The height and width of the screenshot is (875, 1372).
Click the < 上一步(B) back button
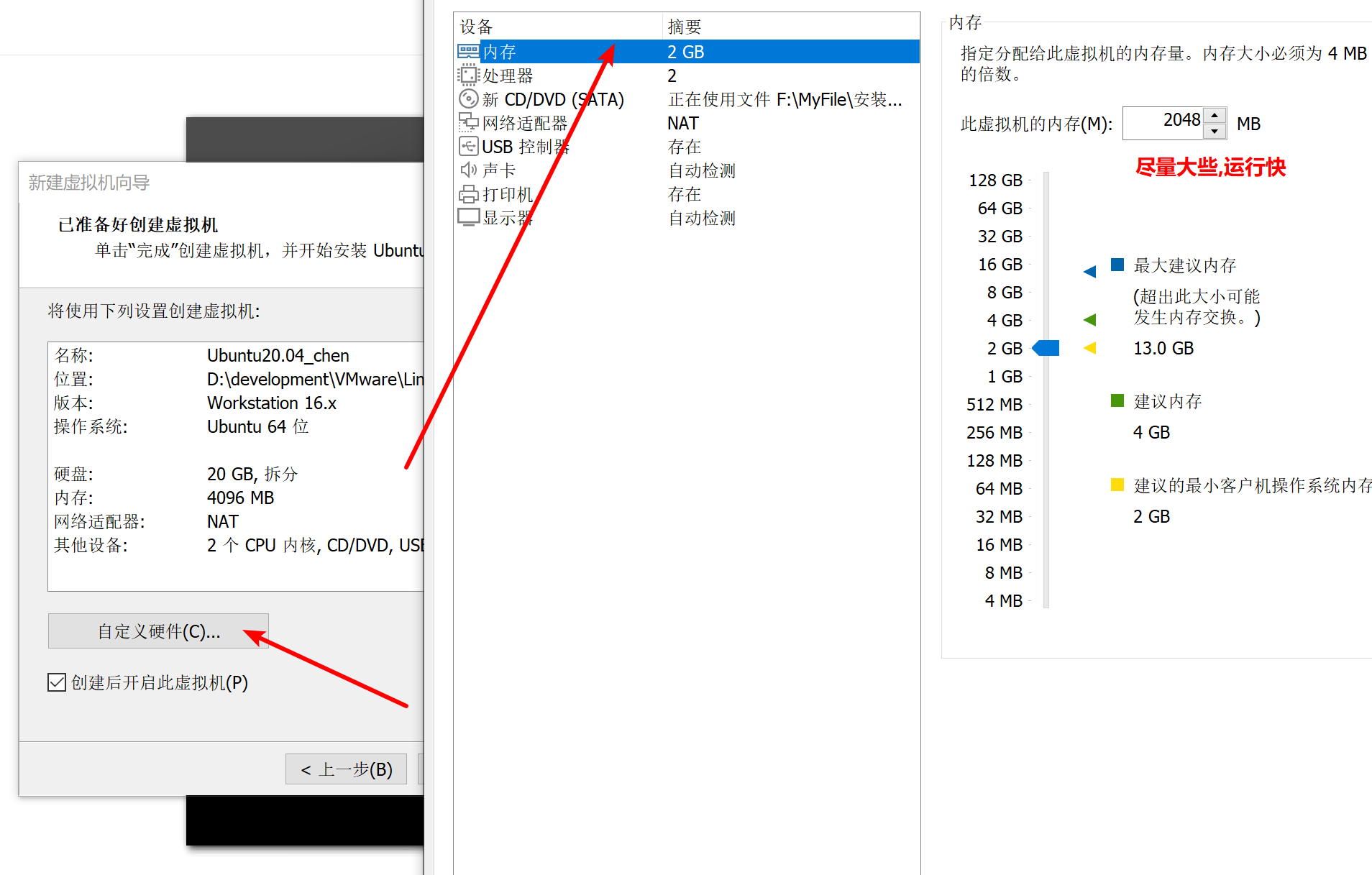click(347, 769)
